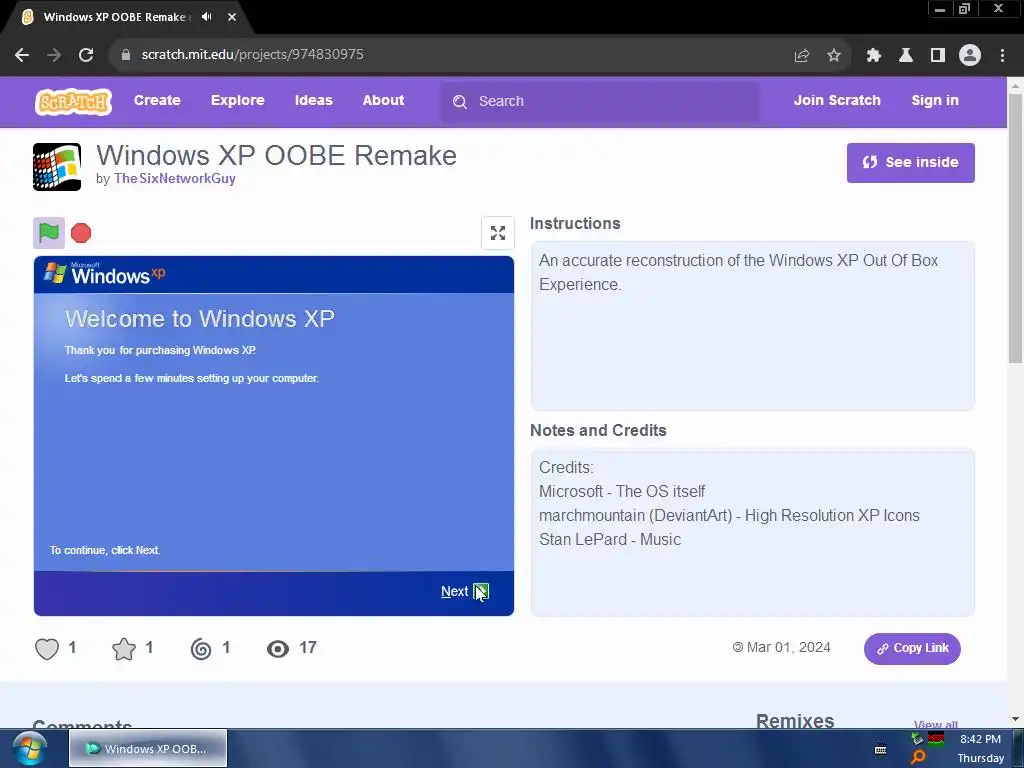Reload the page
The width and height of the screenshot is (1024, 768).
pyautogui.click(x=86, y=55)
